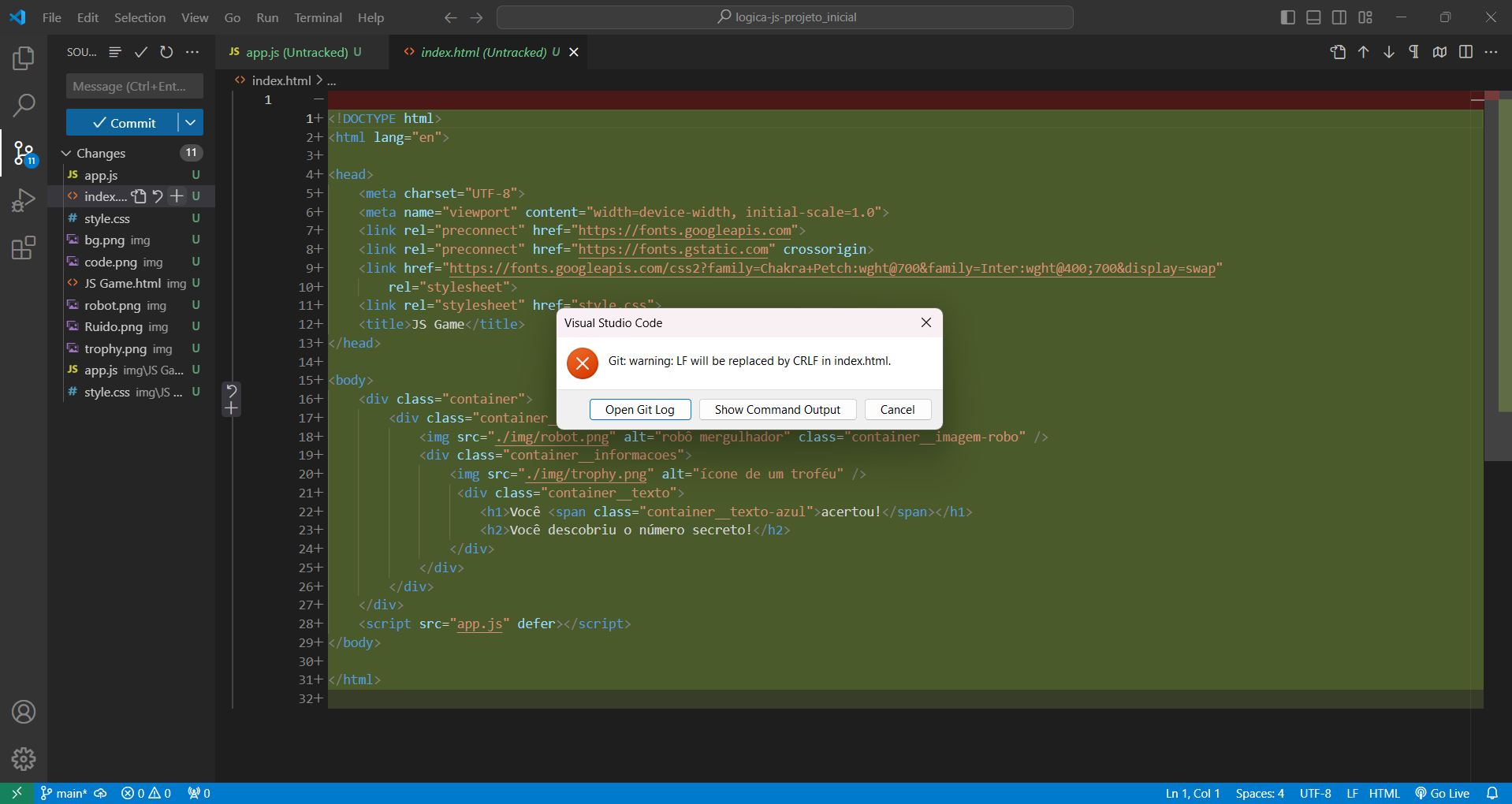The image size is (1512, 804).
Task: Click View as Tree icon in source control
Action: [x=115, y=52]
